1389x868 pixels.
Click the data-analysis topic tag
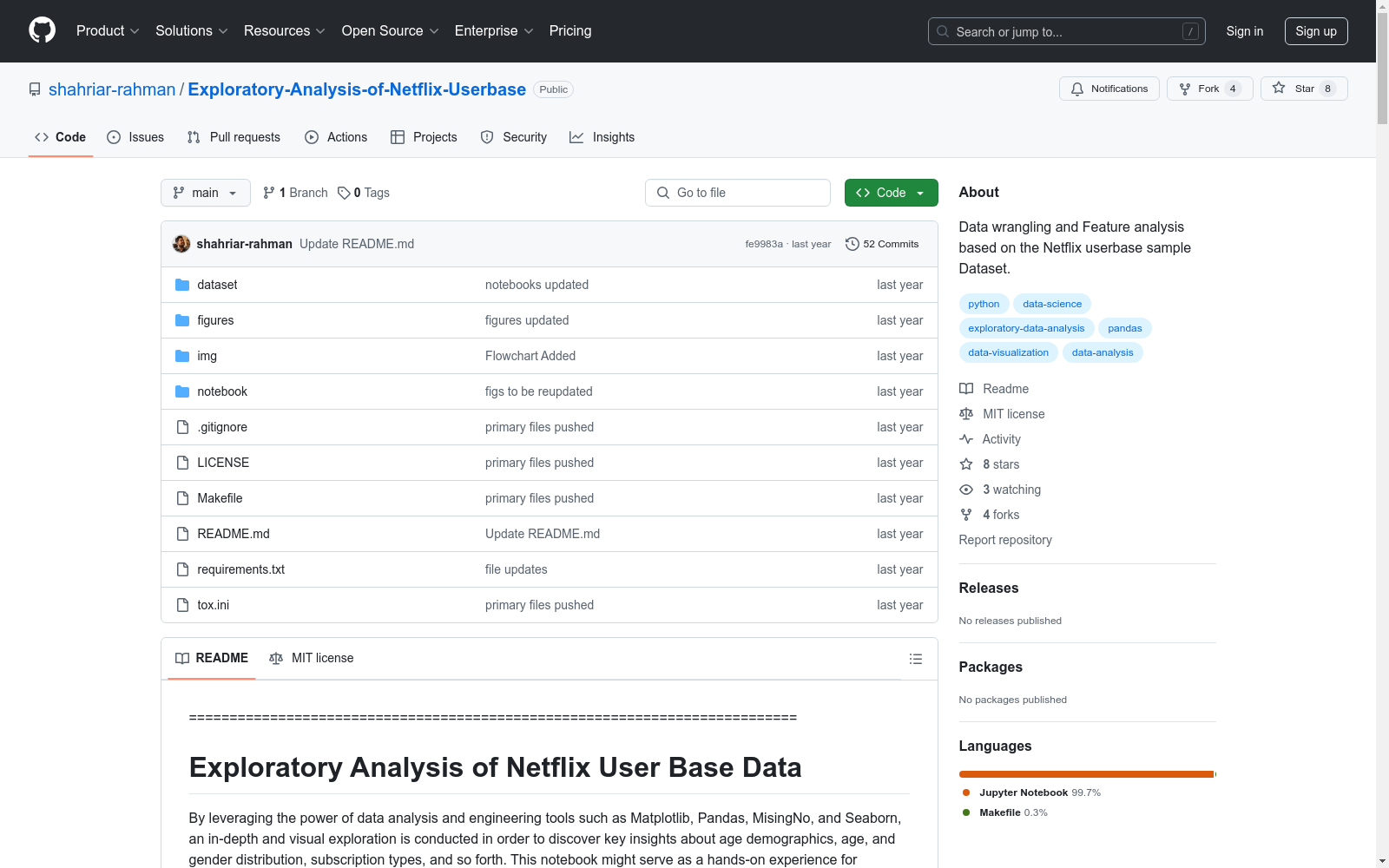pyautogui.click(x=1103, y=352)
